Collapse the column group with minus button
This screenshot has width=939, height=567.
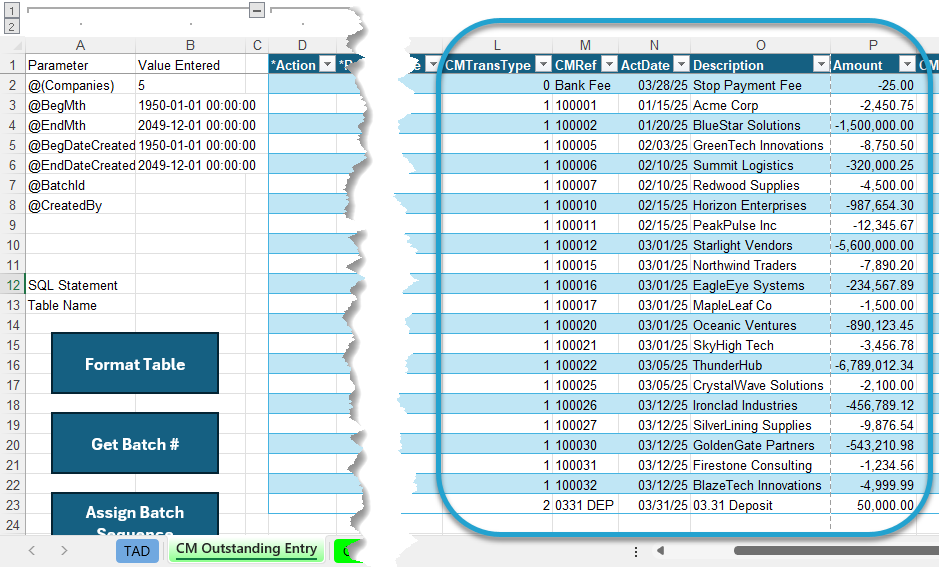pos(257,10)
